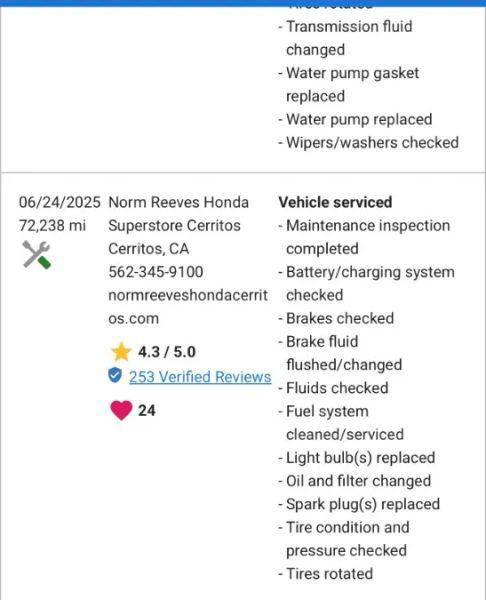Select the 06/24/2025 service date
This screenshot has height=600, width=486.
pos(60,202)
